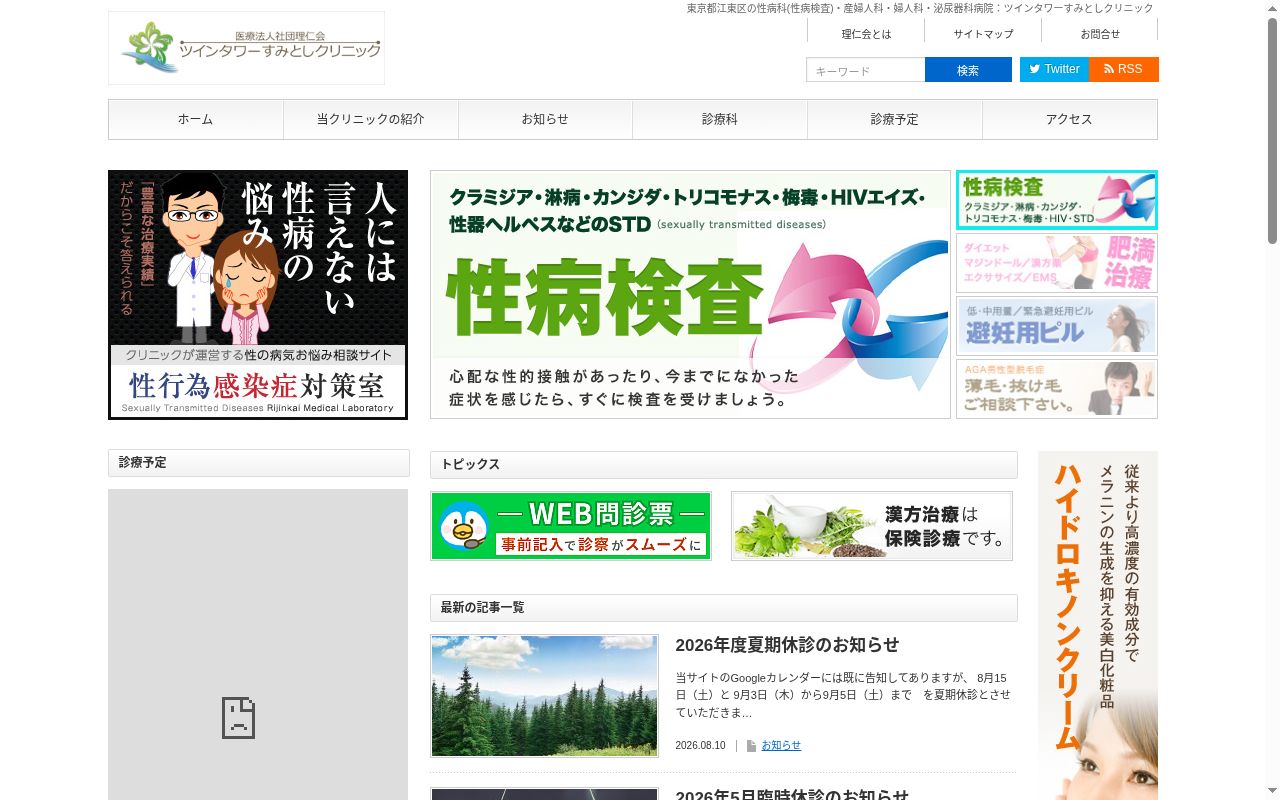Go to the お知らせ menu item
Screen dimensions: 1280x800
point(545,119)
